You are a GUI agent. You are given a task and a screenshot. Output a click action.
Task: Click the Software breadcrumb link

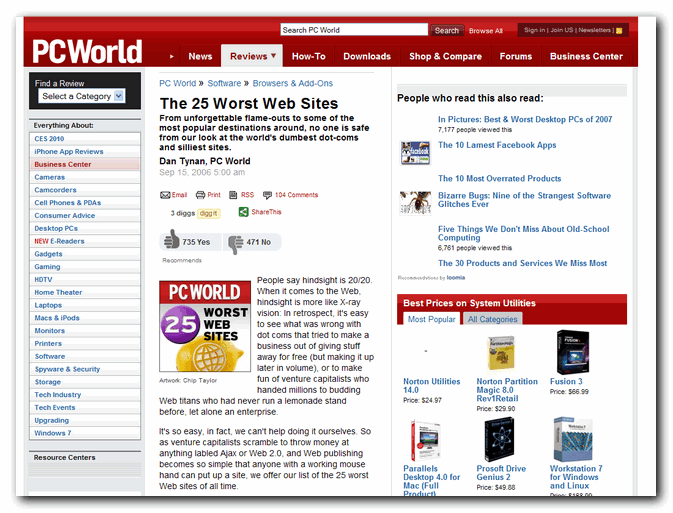[x=224, y=83]
